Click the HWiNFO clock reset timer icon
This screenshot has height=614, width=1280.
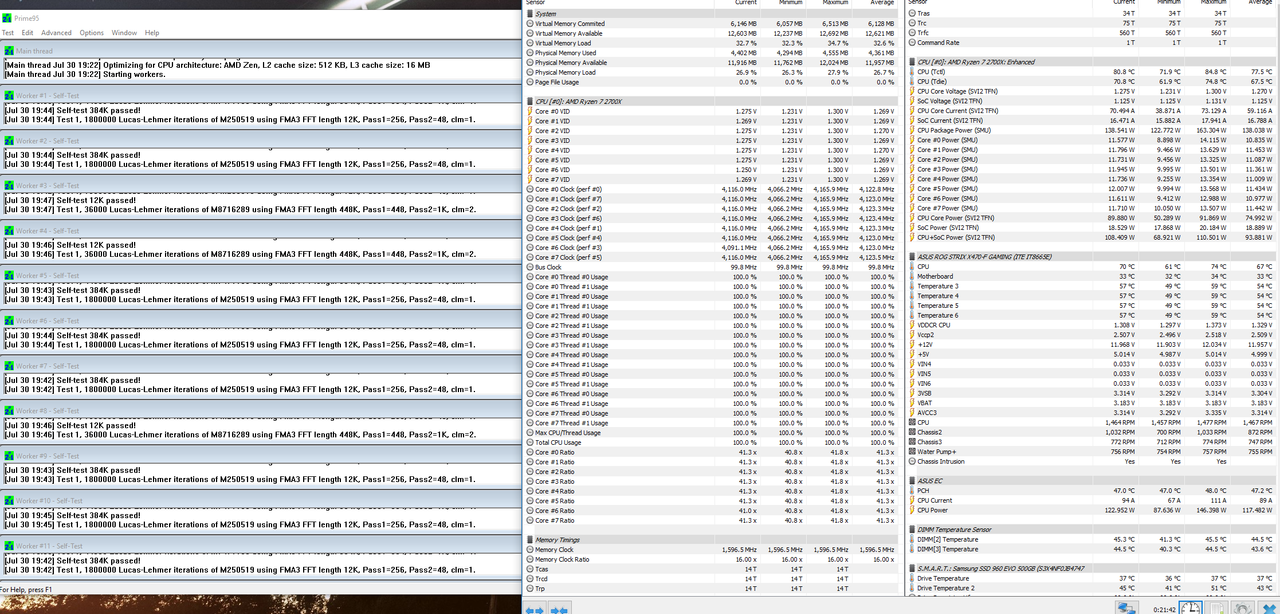click(1190, 606)
